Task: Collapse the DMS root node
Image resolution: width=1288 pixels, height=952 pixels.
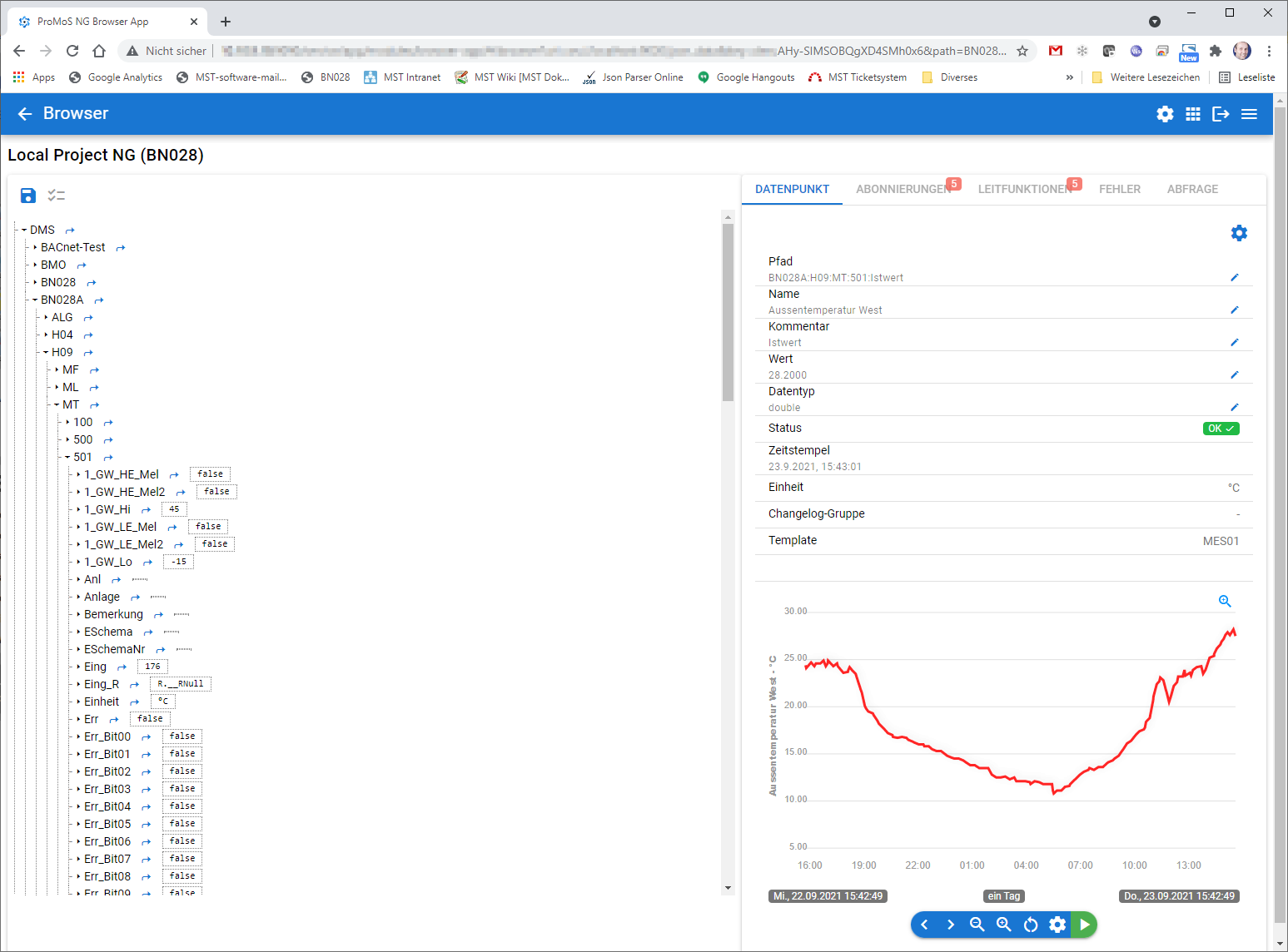Action: pyautogui.click(x=24, y=230)
